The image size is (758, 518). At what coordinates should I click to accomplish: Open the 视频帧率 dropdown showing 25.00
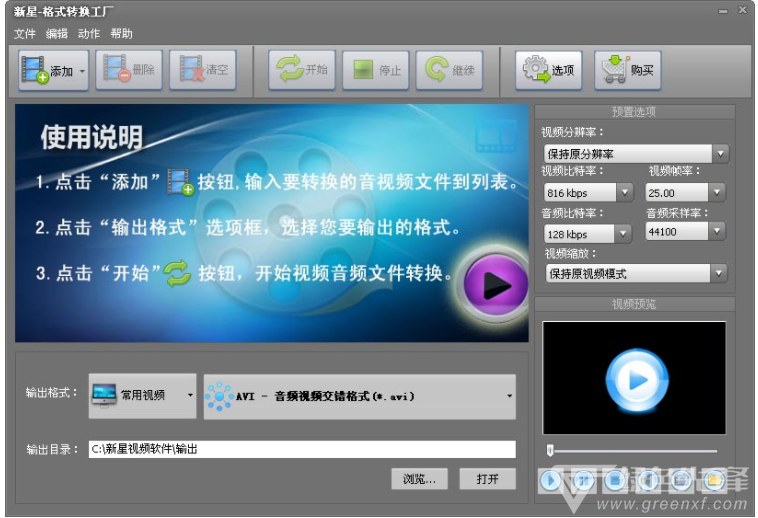coord(685,193)
